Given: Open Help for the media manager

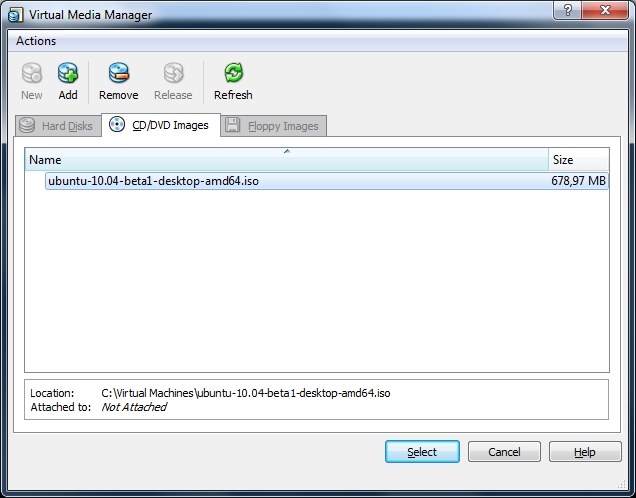Looking at the screenshot, I should point(585,451).
